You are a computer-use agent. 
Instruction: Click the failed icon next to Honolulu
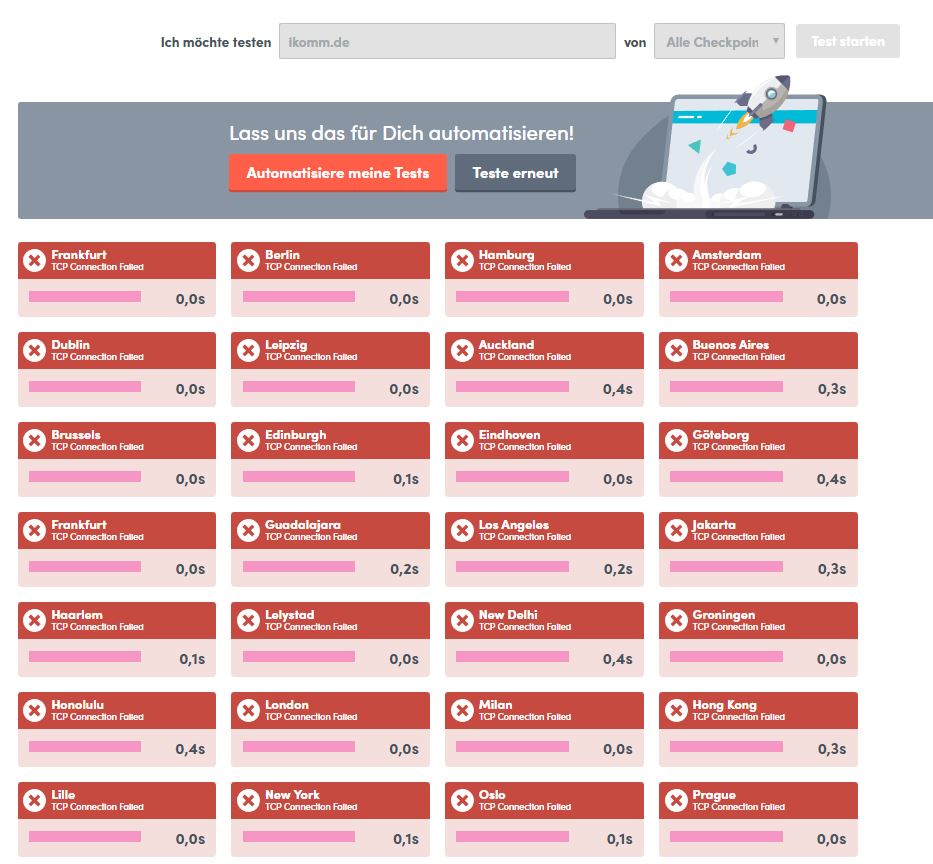(34, 711)
